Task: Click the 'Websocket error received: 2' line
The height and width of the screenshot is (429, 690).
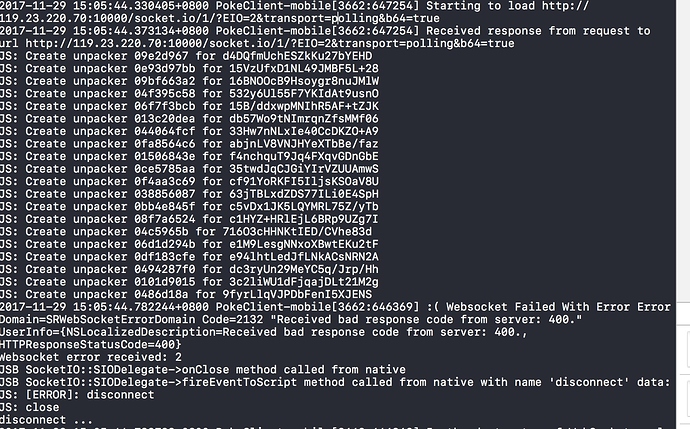Action: [92, 355]
